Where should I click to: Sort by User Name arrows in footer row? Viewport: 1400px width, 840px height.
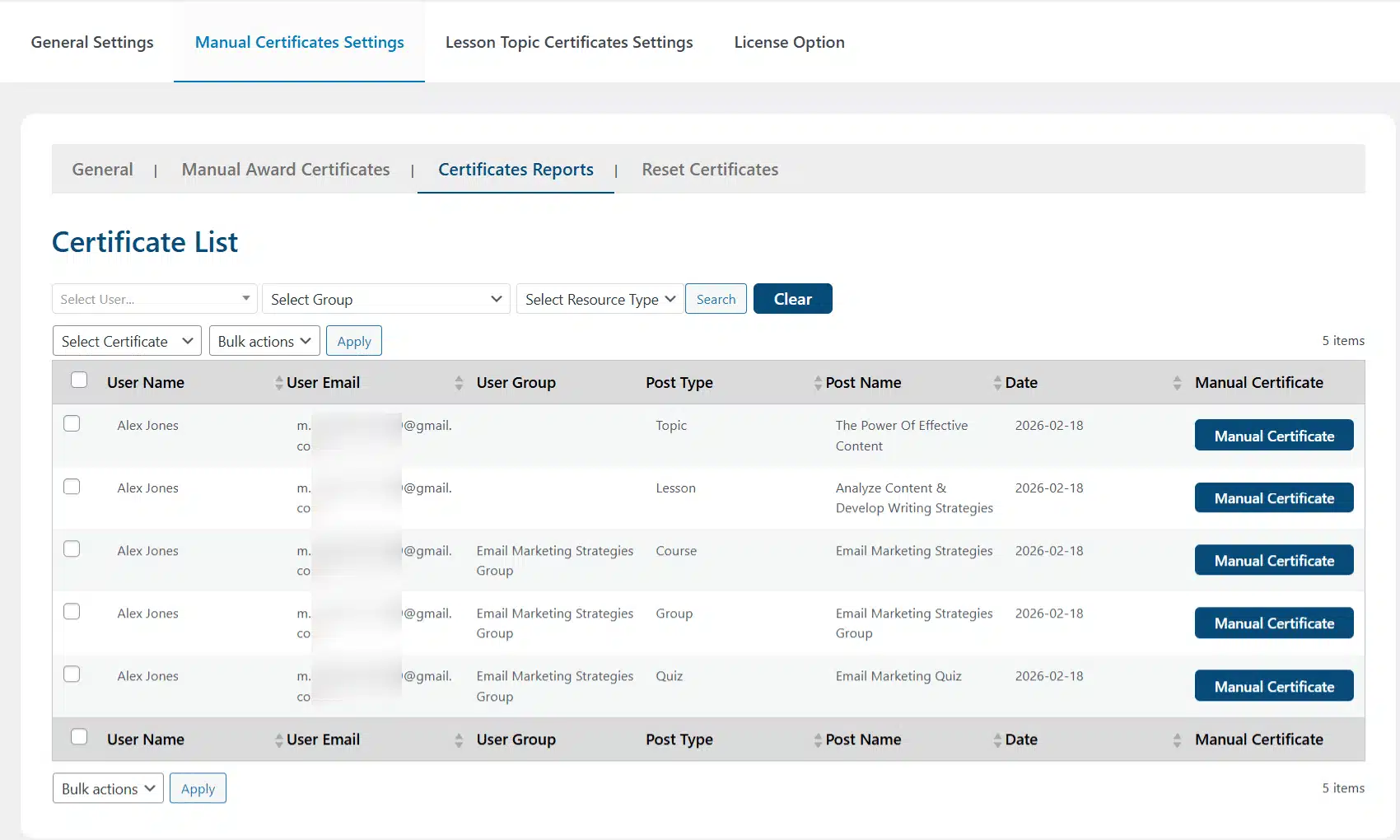pos(278,740)
